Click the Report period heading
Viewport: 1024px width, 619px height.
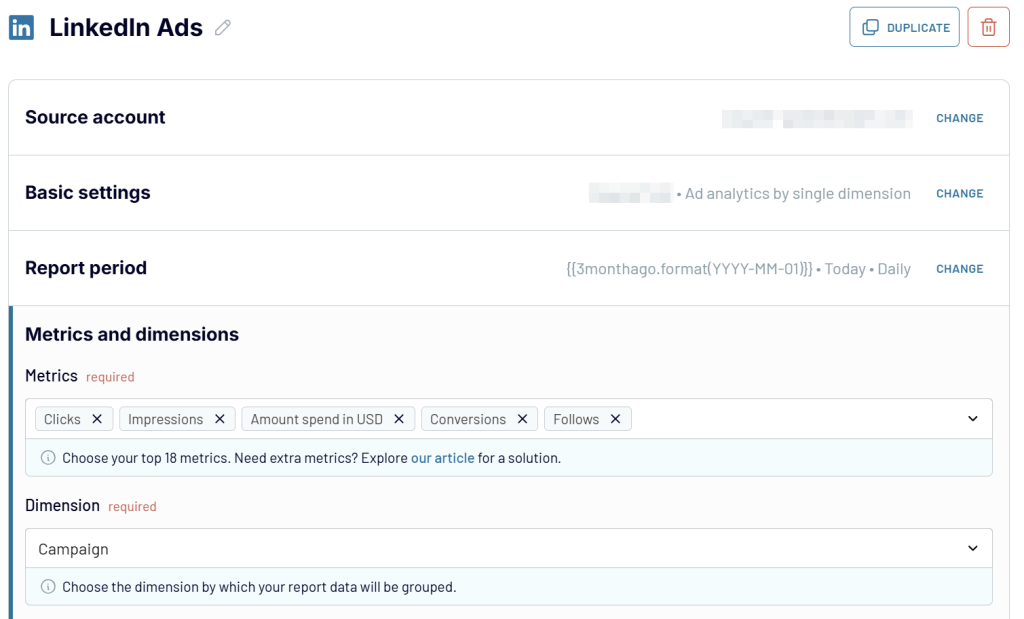pos(86,268)
